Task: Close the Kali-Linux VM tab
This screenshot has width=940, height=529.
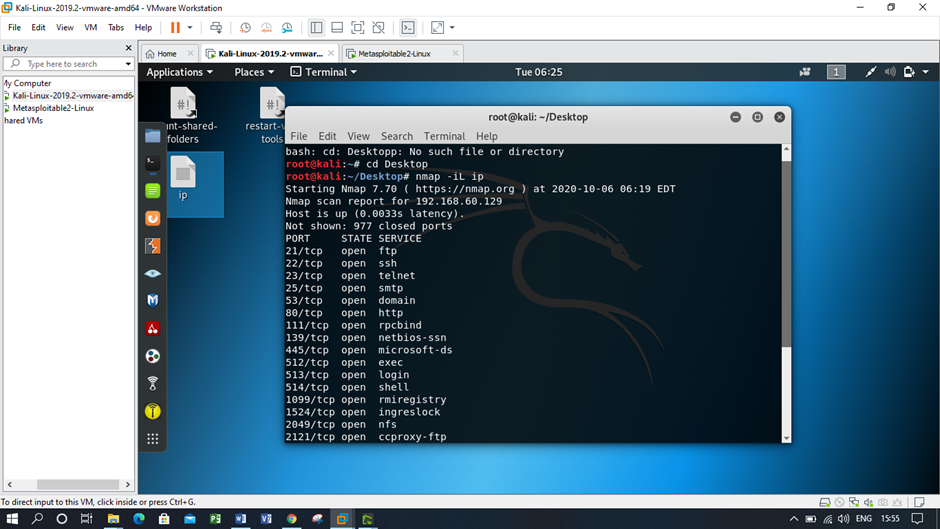Action: pos(331,53)
